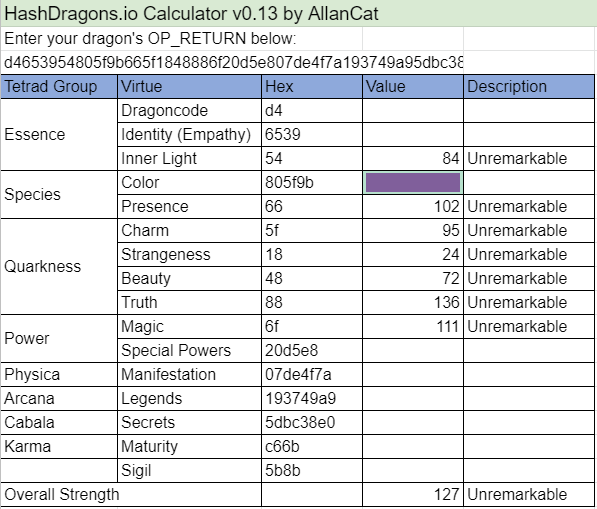Select the Color hex cell 805f9b
Viewport: 597px width, 509px height.
coord(312,182)
